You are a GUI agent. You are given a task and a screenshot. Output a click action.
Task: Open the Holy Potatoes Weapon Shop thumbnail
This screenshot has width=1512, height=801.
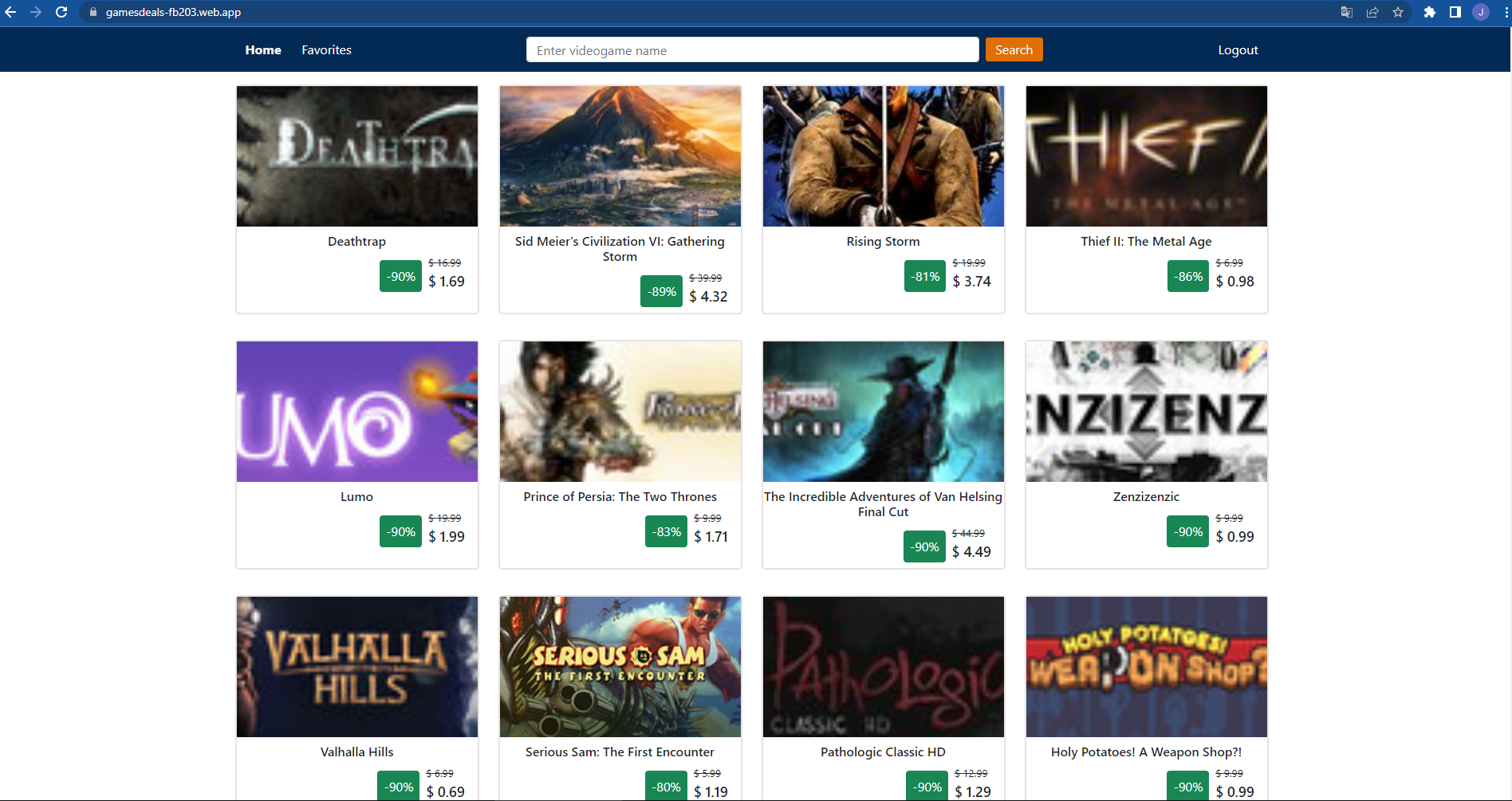click(1147, 667)
